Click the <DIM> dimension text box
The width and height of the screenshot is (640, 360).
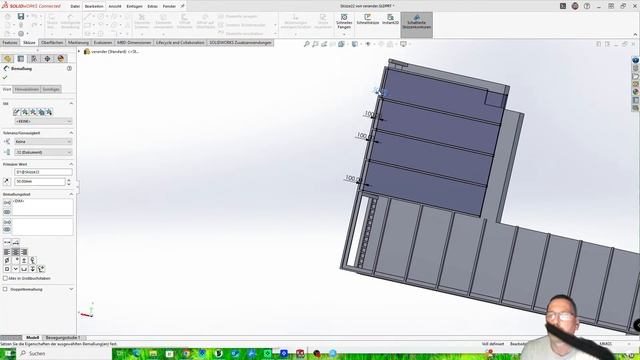pyautogui.click(x=42, y=207)
